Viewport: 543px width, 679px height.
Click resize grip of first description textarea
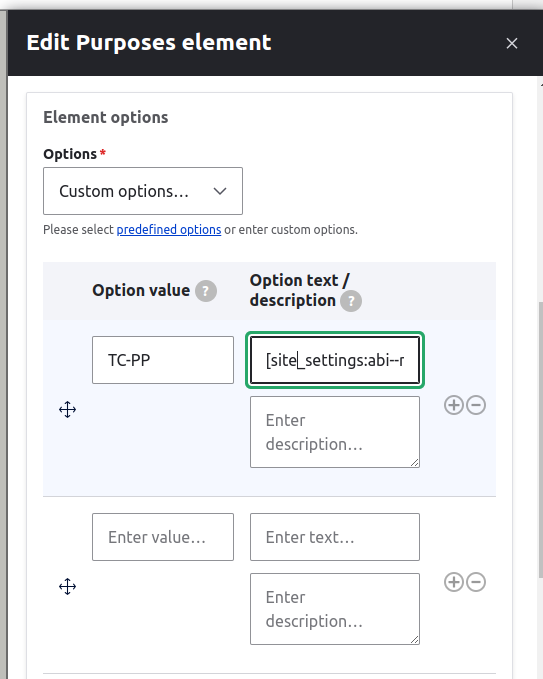414,462
